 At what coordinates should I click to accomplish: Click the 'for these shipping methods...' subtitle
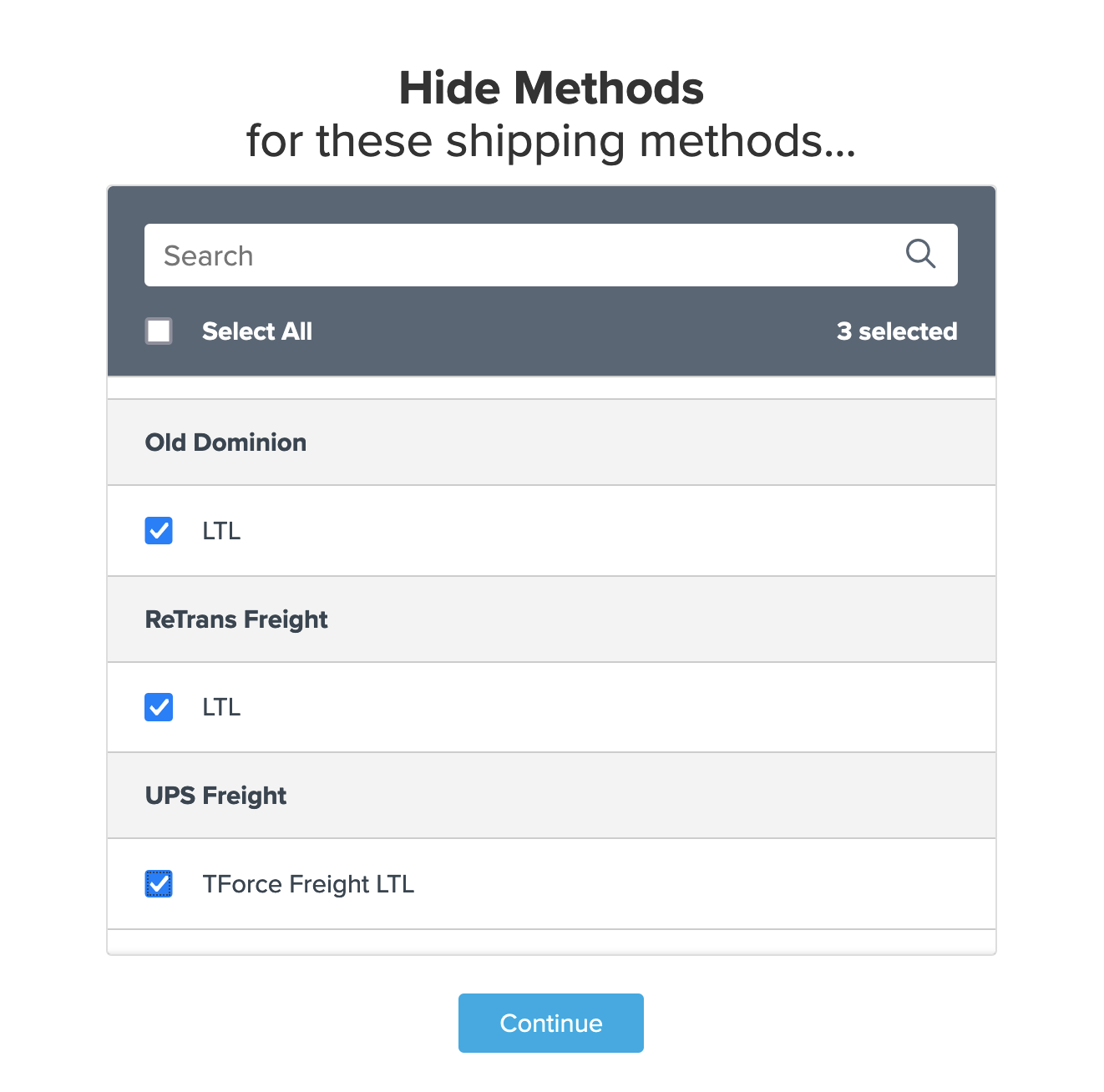point(551,141)
